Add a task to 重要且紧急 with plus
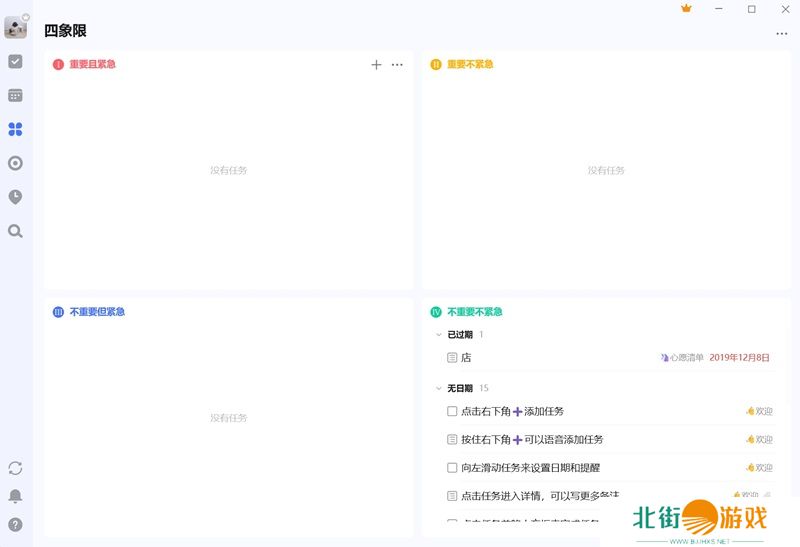The width and height of the screenshot is (800, 547). tap(376, 65)
